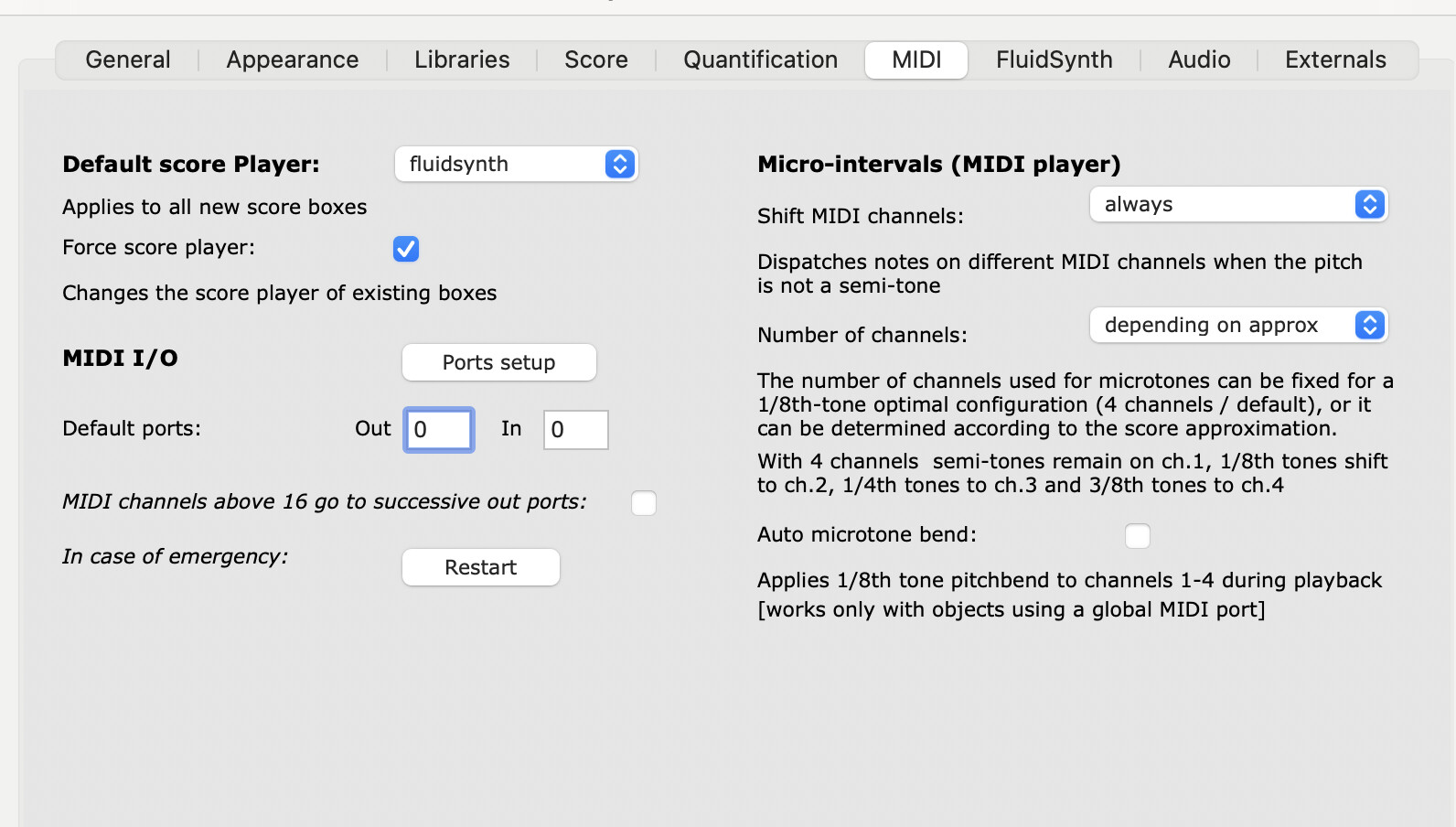Open the Number of channels dropdown
This screenshot has height=827, width=1456.
[x=1237, y=326]
